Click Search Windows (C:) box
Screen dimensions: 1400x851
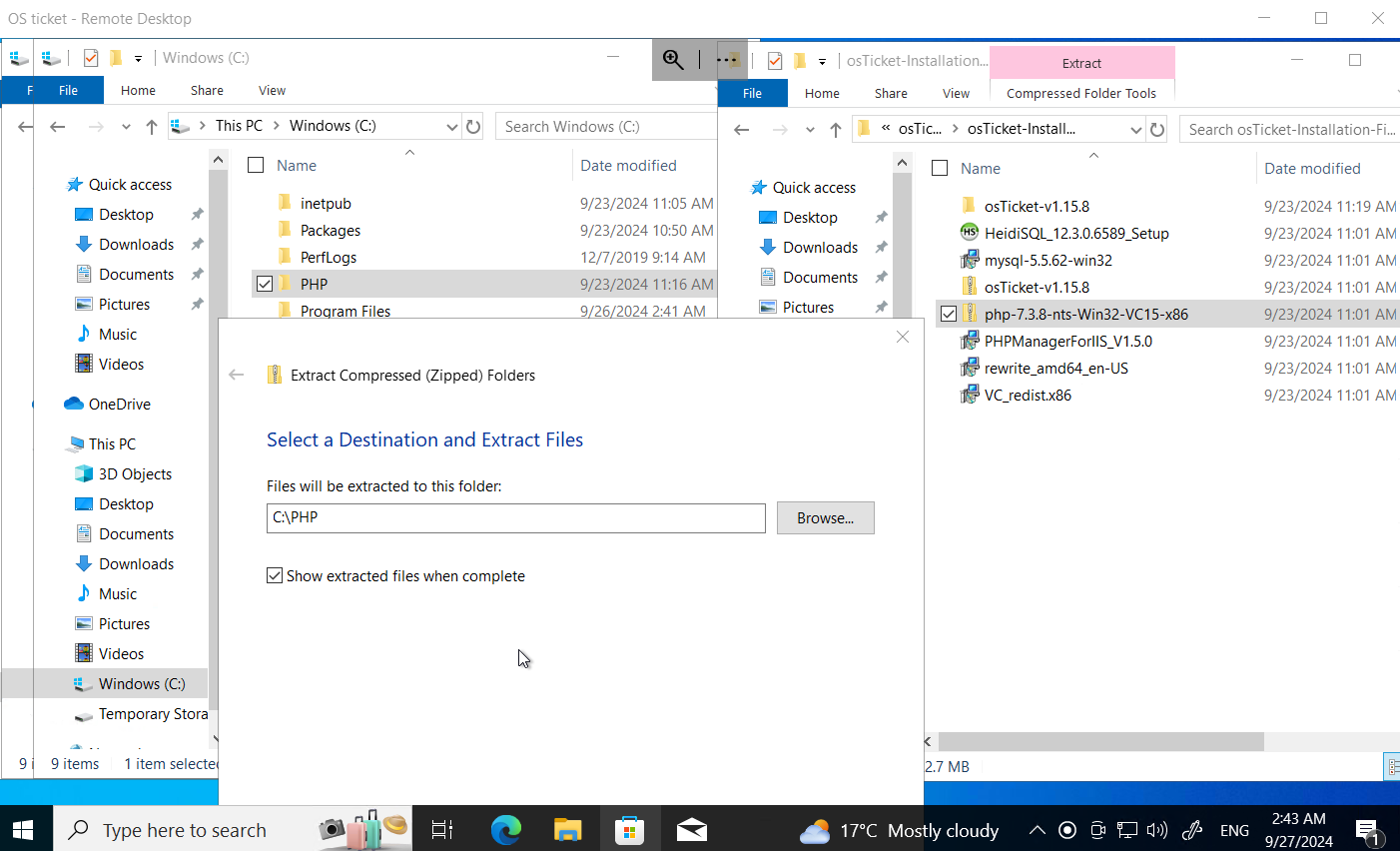coord(605,127)
